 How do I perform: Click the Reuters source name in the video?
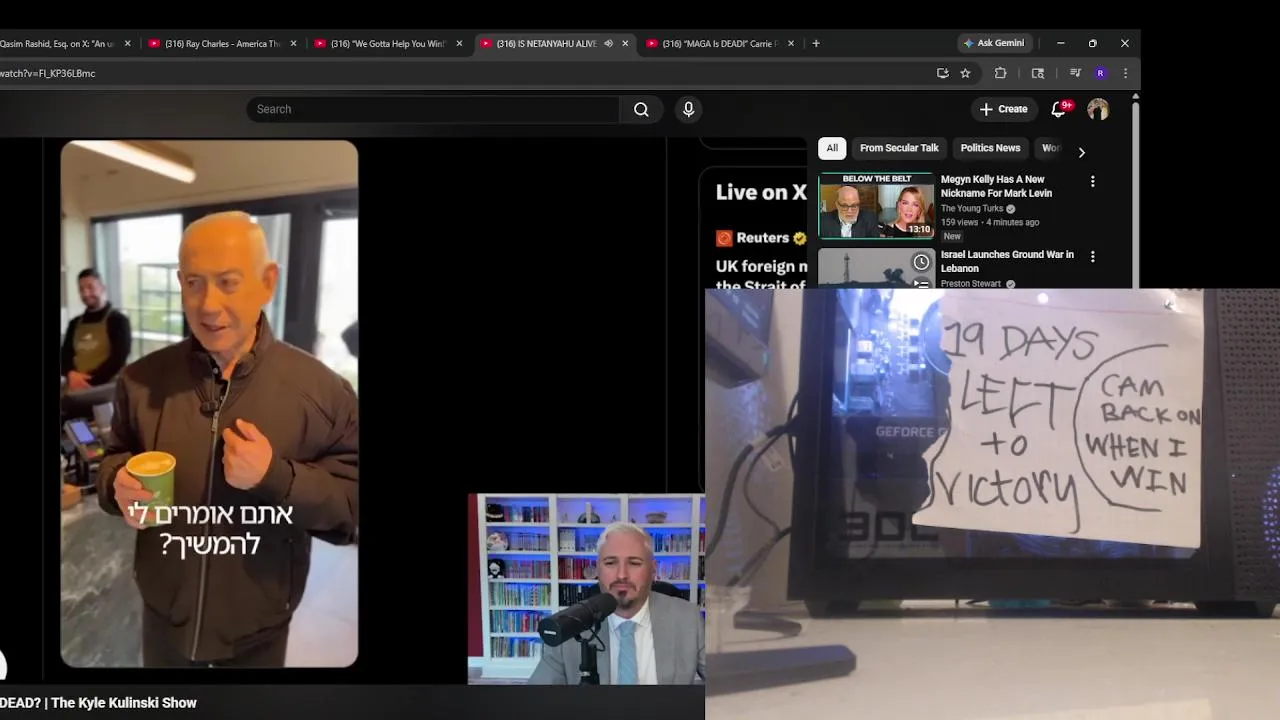coord(762,238)
